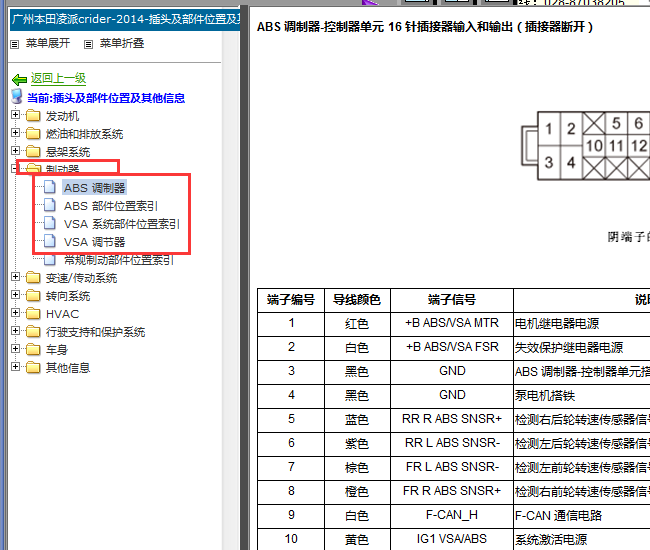Click the HVAC folder icon
Image resolution: width=650 pixels, height=550 pixels.
(33, 313)
